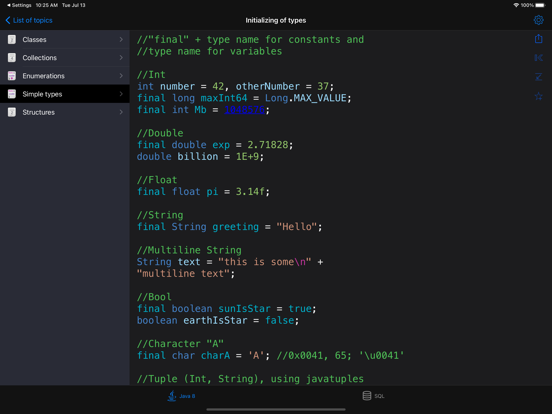Screen dimensions: 552x414
Task: Click the Collections document icon
Action: point(12,57)
